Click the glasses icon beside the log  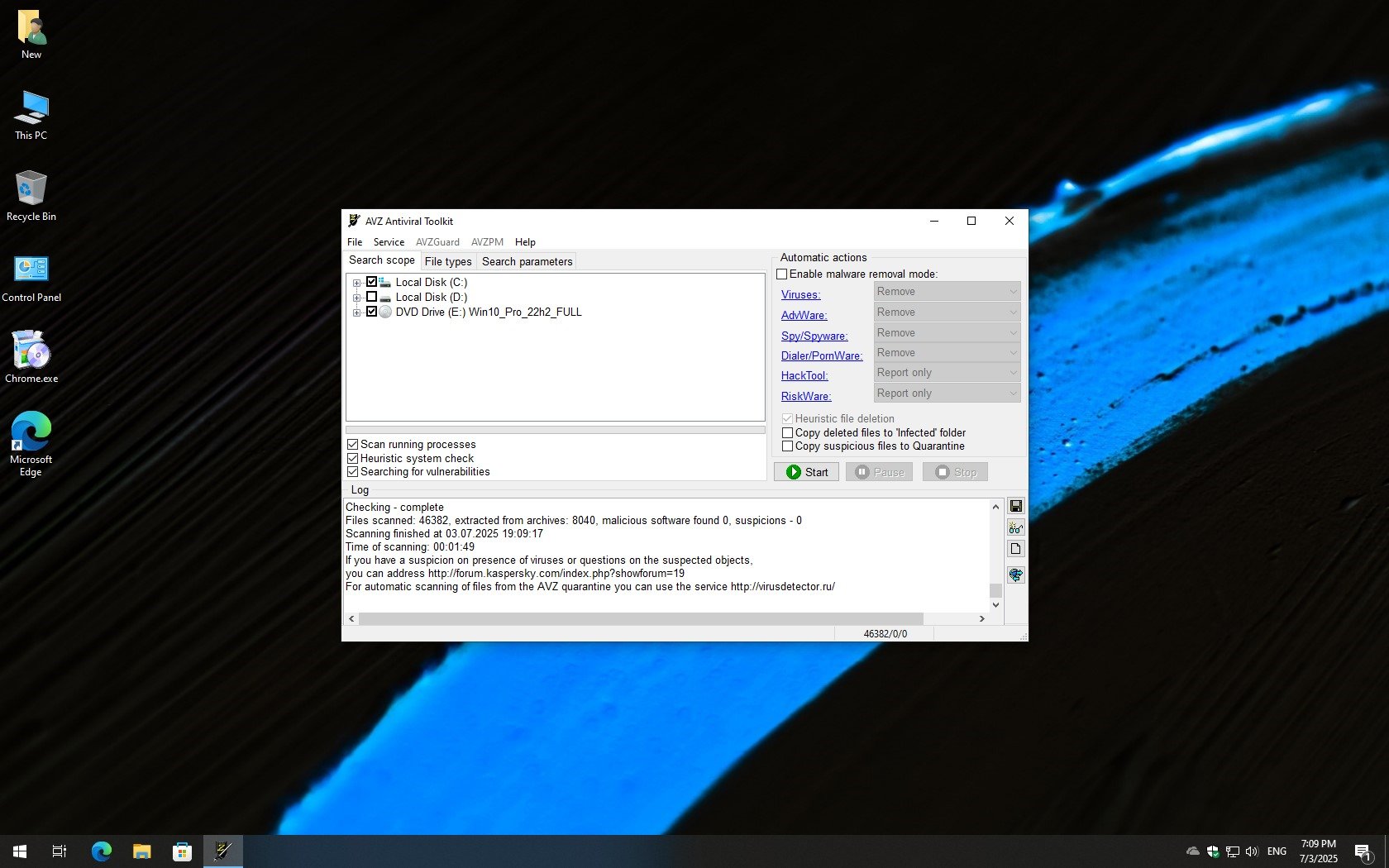tap(1015, 527)
